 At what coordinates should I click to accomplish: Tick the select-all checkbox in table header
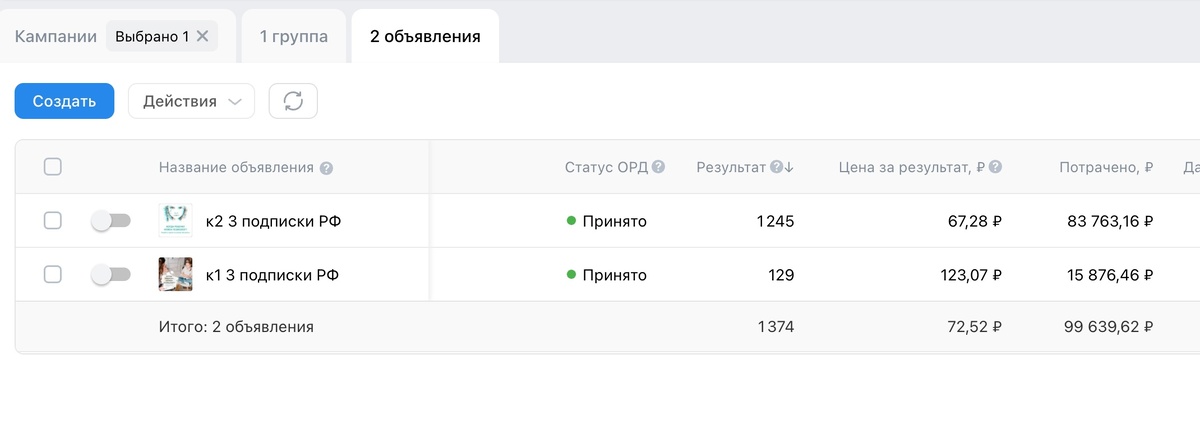click(53, 167)
